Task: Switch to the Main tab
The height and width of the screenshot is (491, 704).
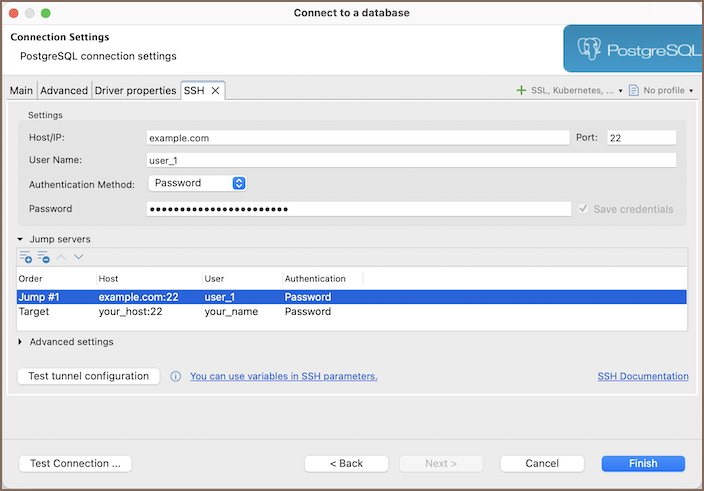Action: click(x=21, y=91)
